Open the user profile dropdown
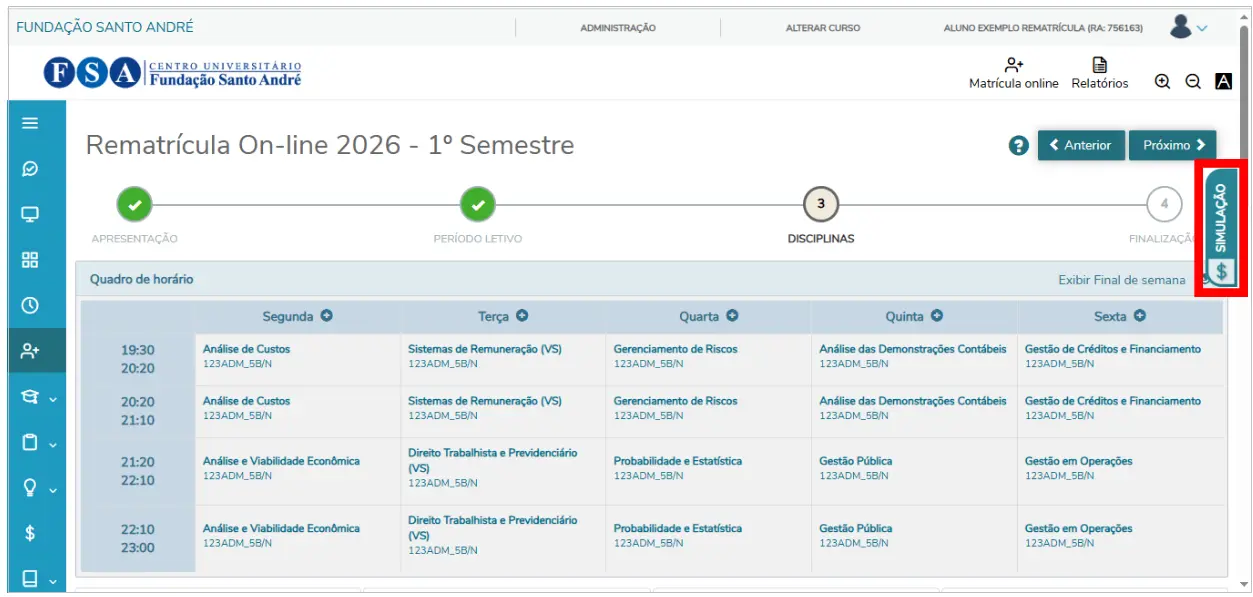Image resolution: width=1253 pixels, height=597 pixels. pos(1189,27)
